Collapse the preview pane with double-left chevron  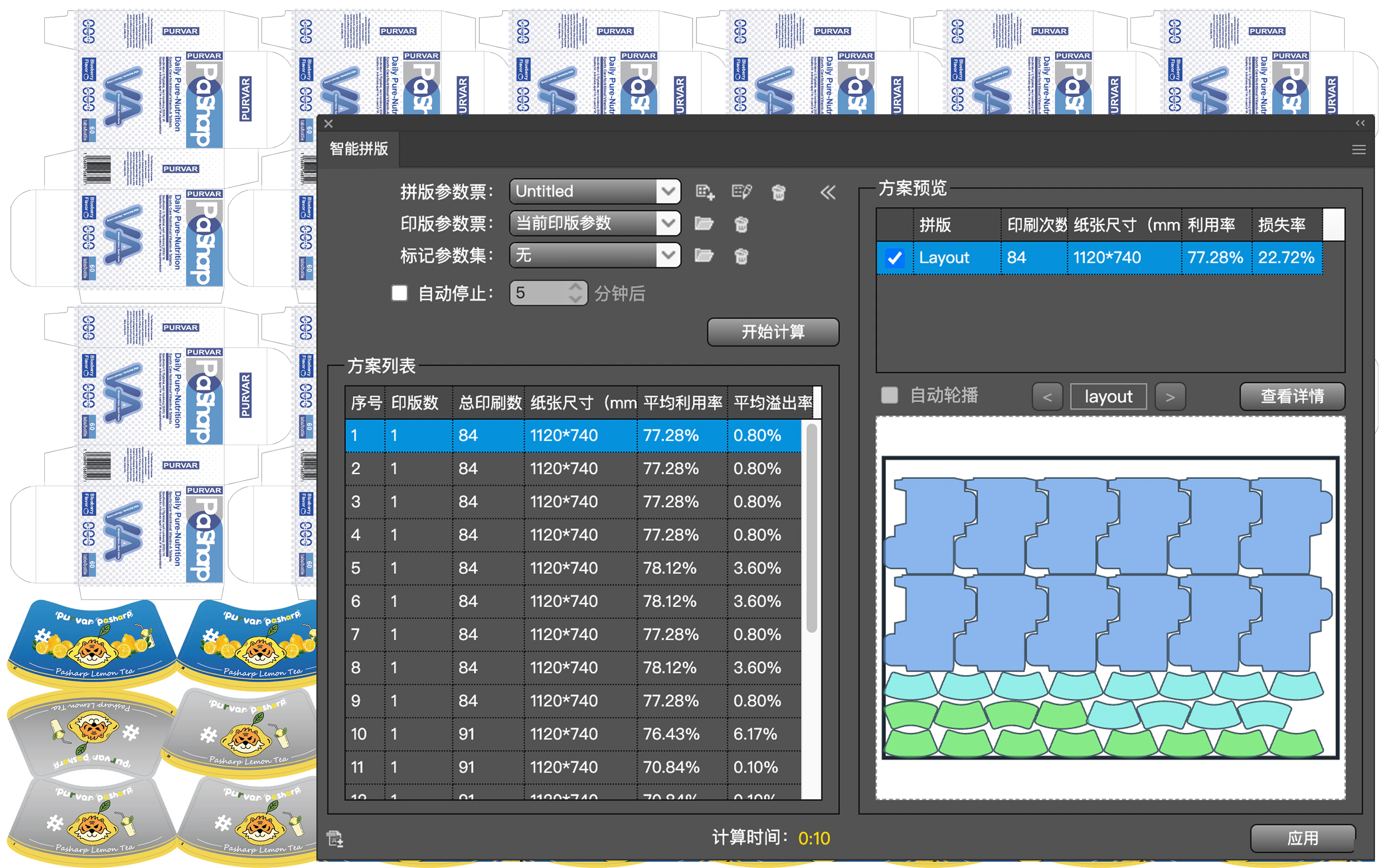pos(828,192)
